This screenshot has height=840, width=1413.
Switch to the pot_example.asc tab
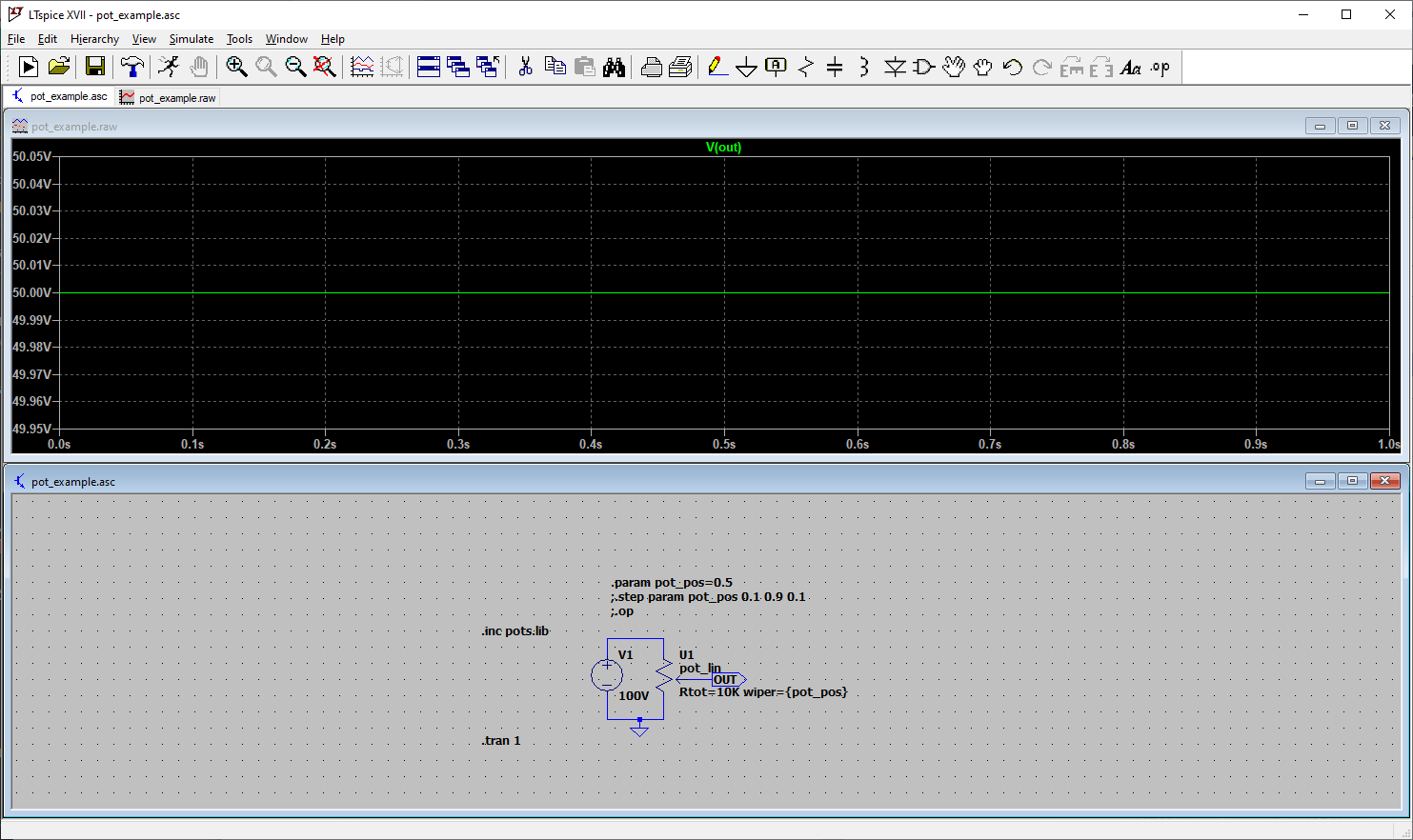tap(59, 96)
